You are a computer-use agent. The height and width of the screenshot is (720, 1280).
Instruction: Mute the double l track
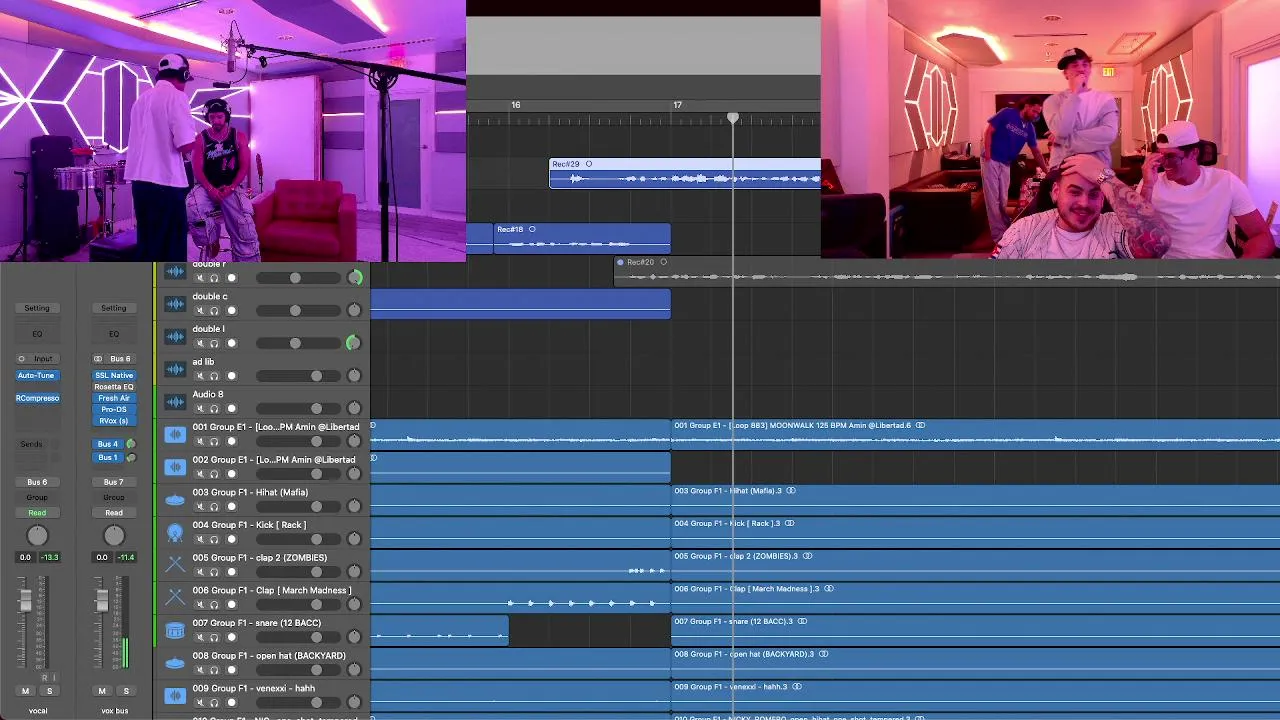pyautogui.click(x=199, y=343)
